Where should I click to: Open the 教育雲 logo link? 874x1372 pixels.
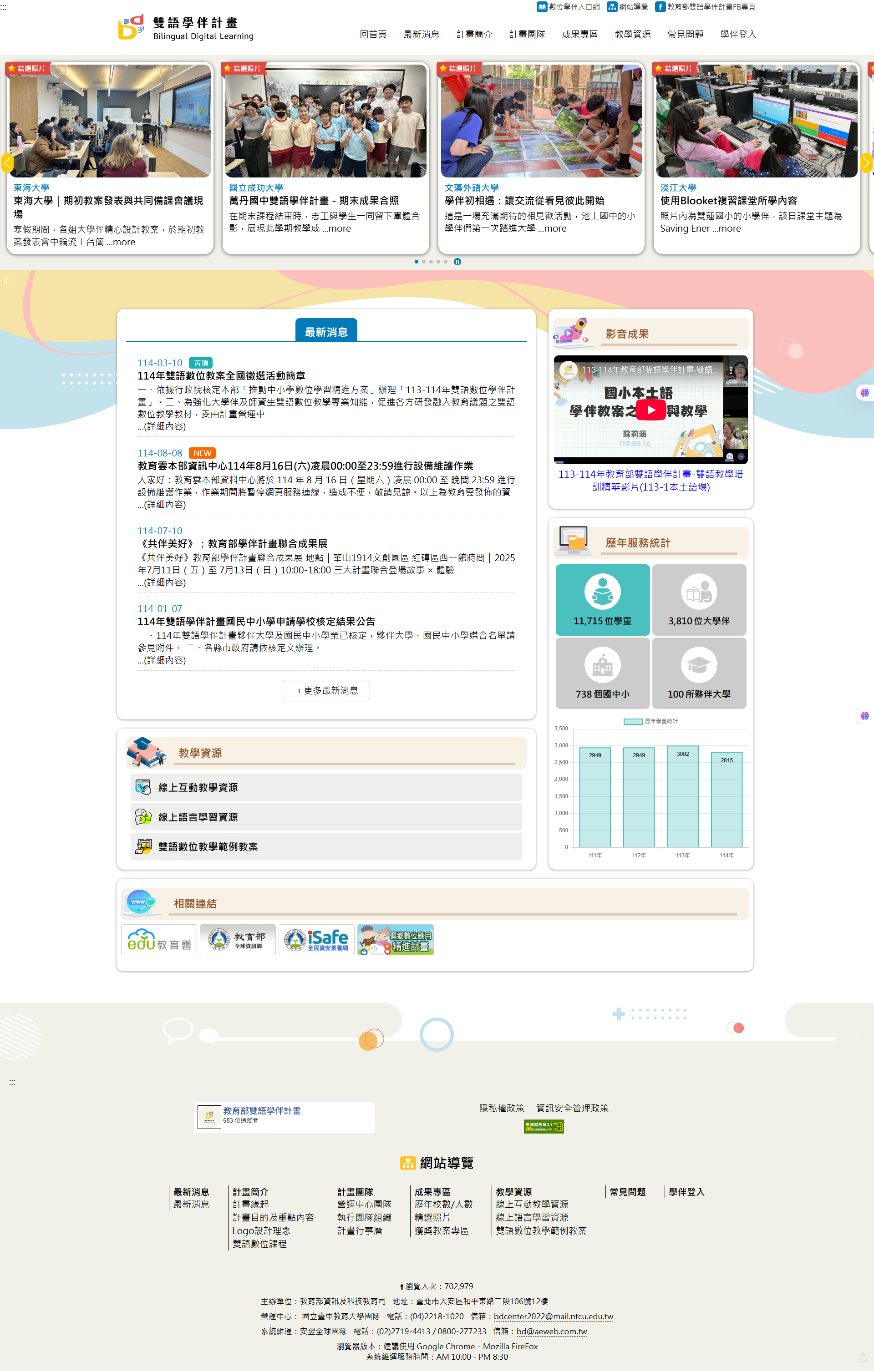158,939
